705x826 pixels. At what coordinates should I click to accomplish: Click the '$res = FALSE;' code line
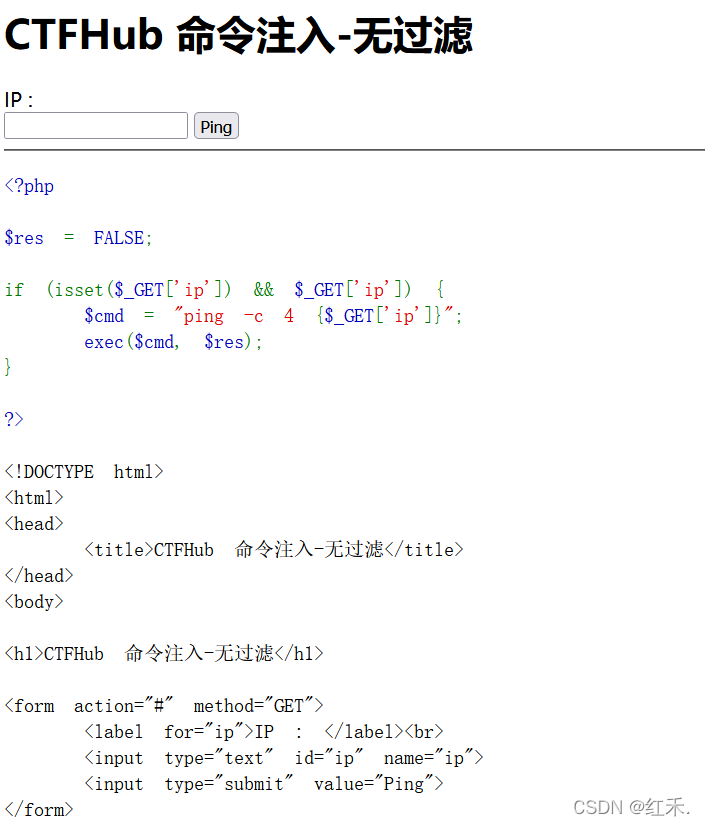(78, 238)
